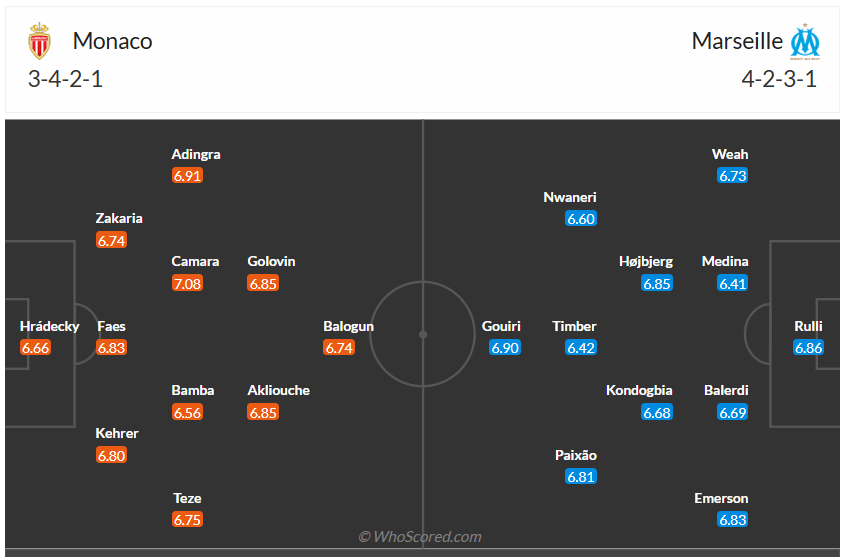Screen dimensions: 846x557
Task: Select the player Akliouche
Action: (279, 390)
